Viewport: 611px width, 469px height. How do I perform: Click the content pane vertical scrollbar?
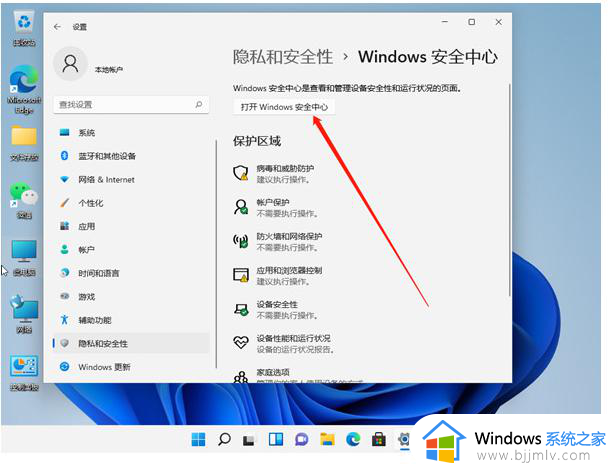click(509, 191)
